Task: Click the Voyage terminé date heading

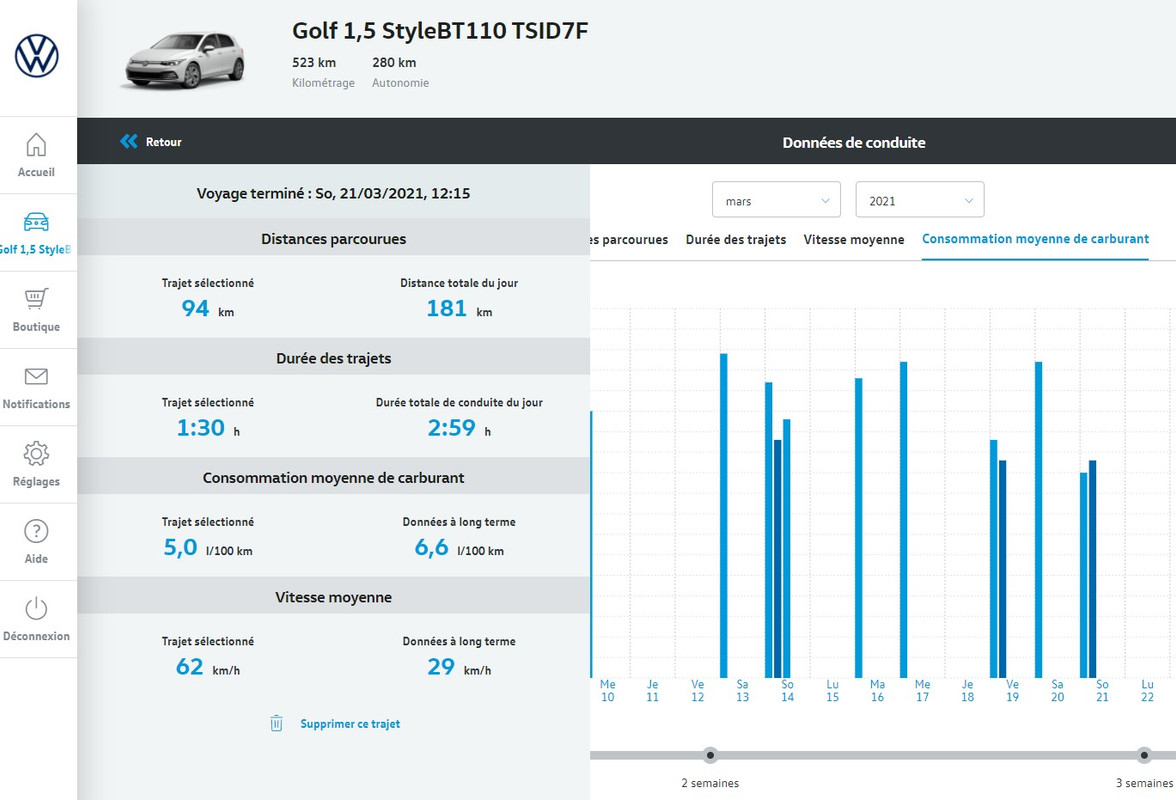Action: (x=333, y=193)
